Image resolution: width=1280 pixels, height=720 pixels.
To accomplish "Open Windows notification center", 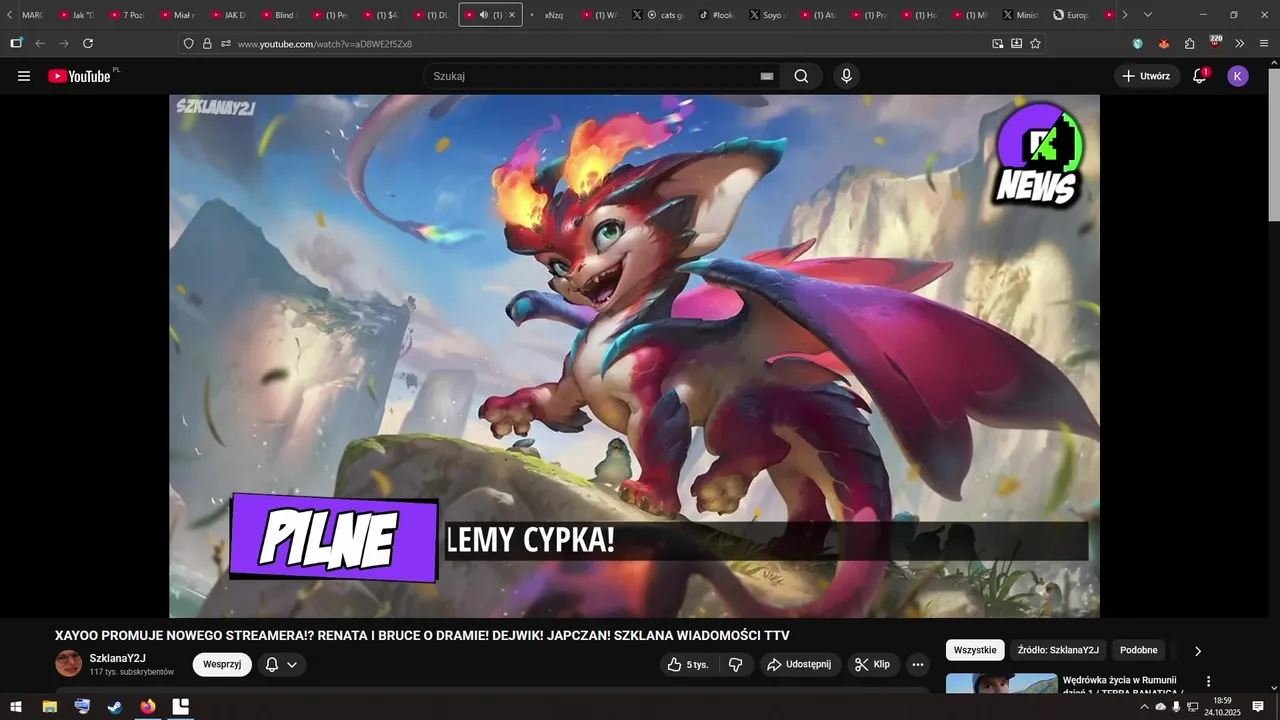I will pos(1258,707).
